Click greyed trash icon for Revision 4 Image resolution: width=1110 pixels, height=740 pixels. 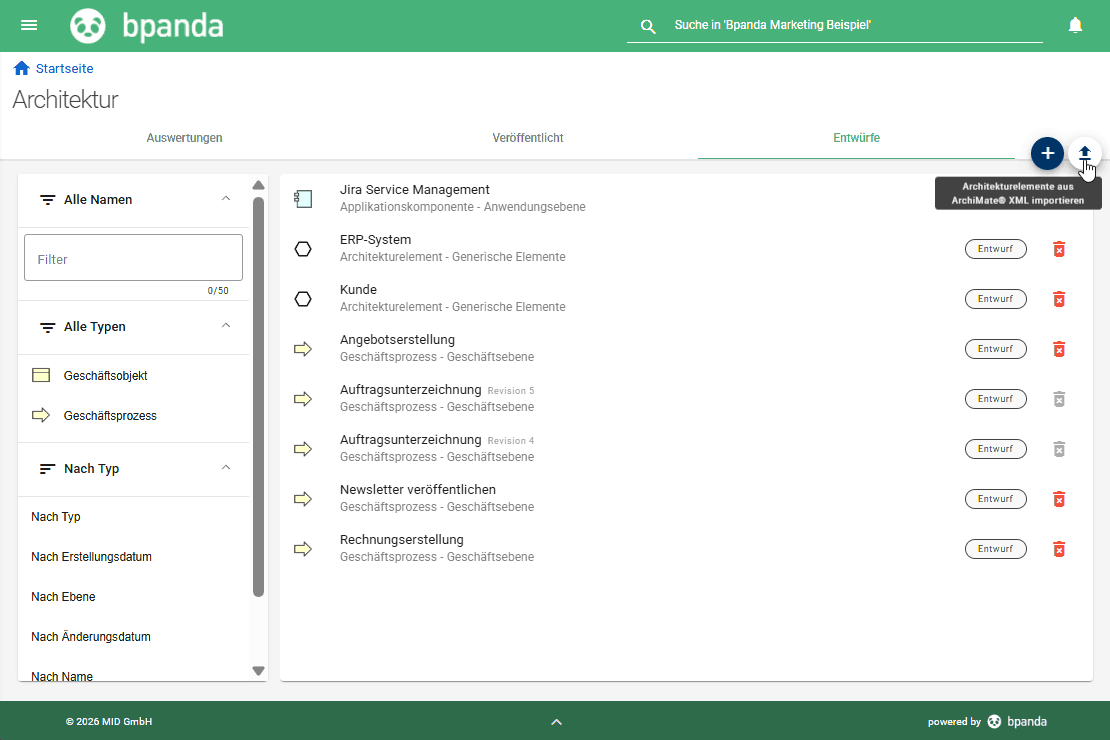tap(1059, 449)
